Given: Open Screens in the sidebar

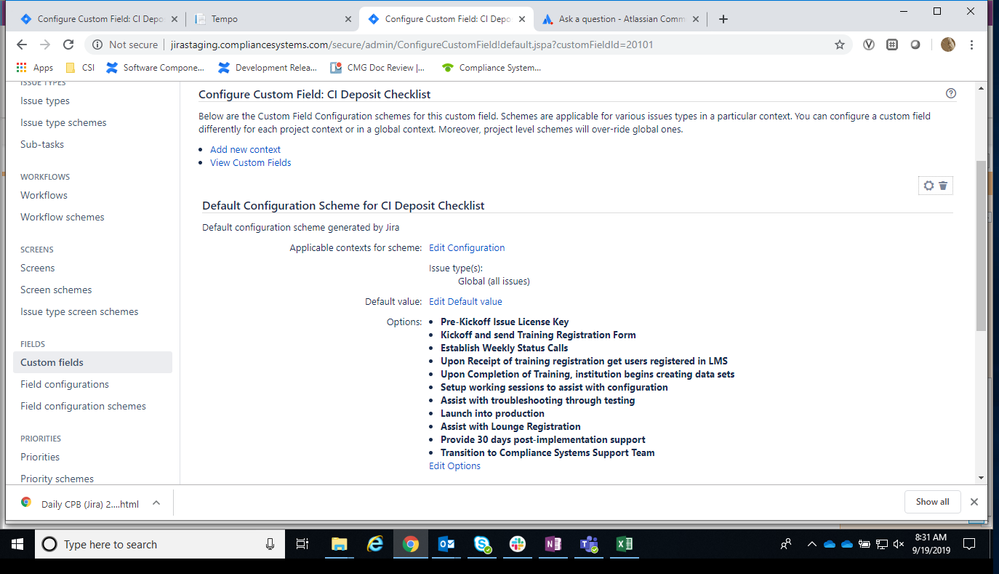Looking at the screenshot, I should (x=37, y=268).
